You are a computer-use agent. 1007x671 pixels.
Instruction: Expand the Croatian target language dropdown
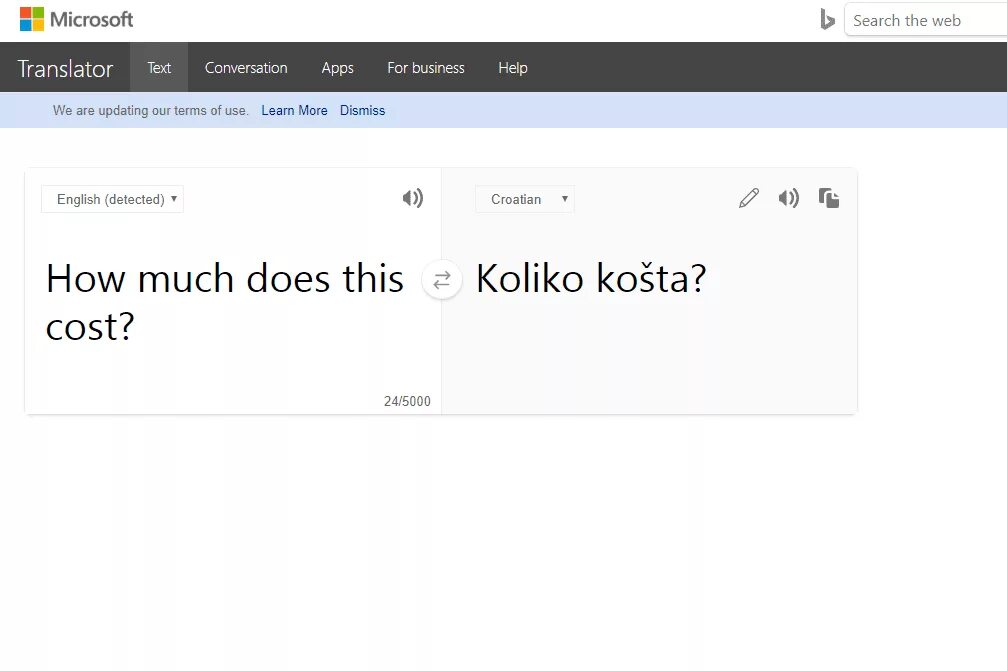pos(524,199)
